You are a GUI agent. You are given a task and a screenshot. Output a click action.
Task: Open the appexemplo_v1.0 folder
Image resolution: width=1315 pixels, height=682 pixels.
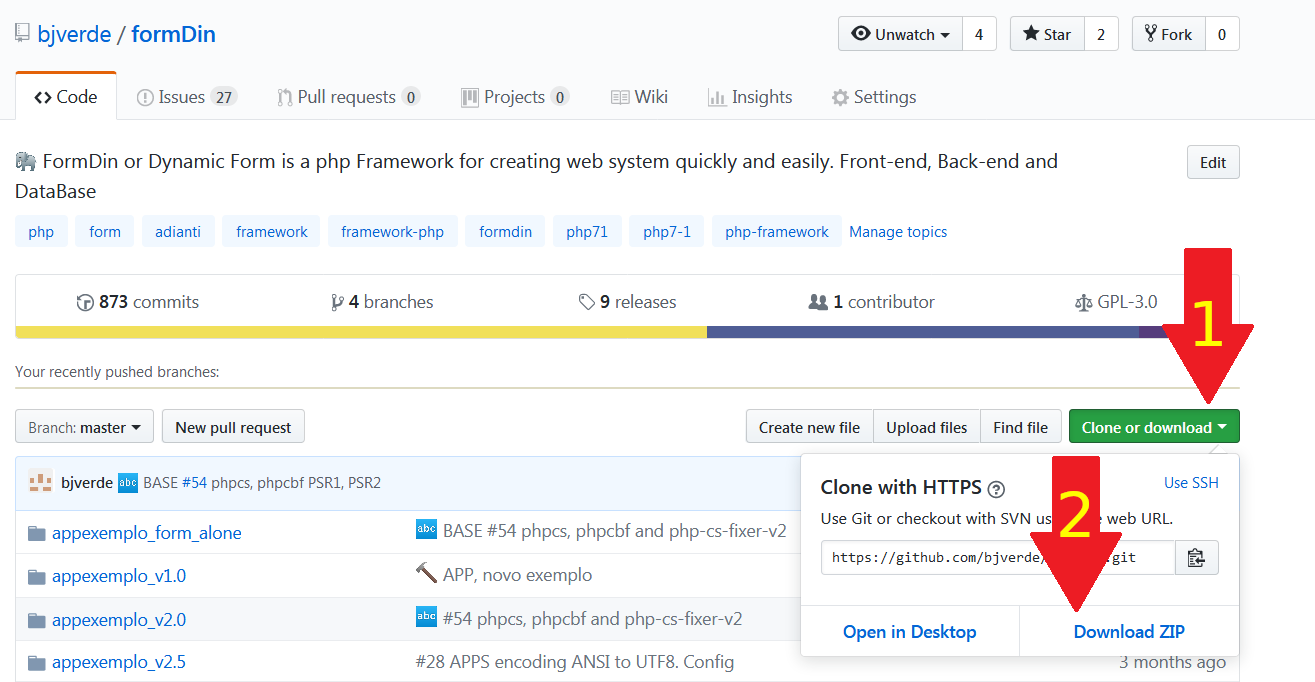[x=119, y=576]
